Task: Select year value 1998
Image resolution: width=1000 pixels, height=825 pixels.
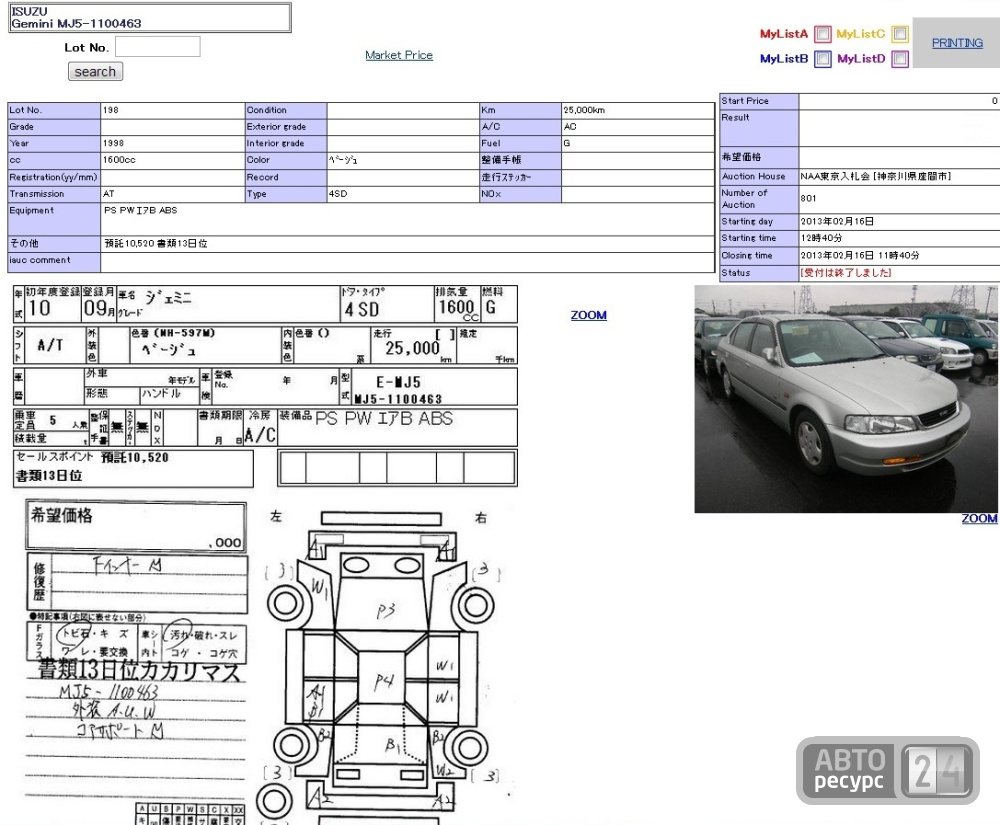Action: click(113, 143)
